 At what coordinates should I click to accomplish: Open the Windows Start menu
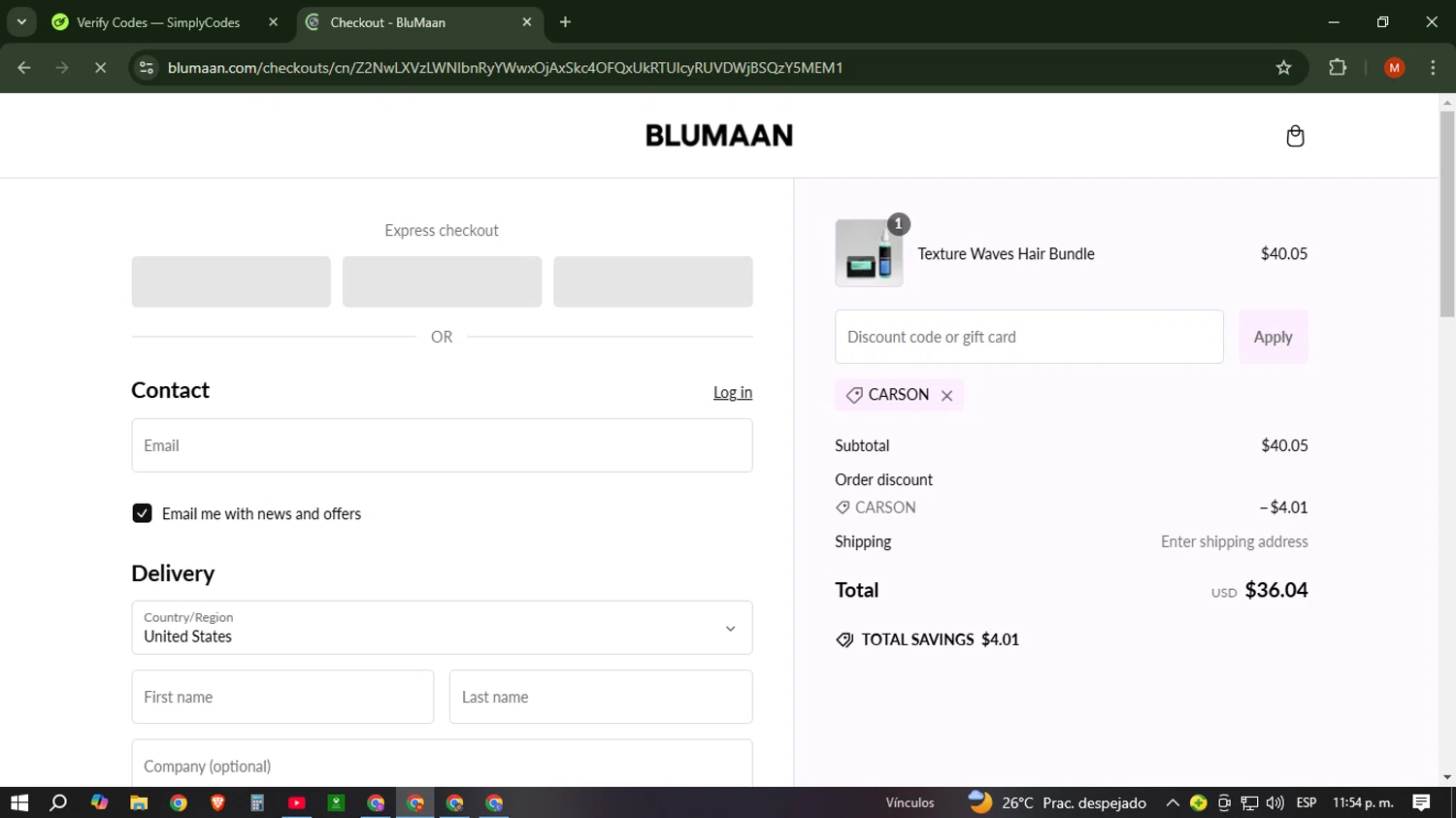(x=19, y=802)
